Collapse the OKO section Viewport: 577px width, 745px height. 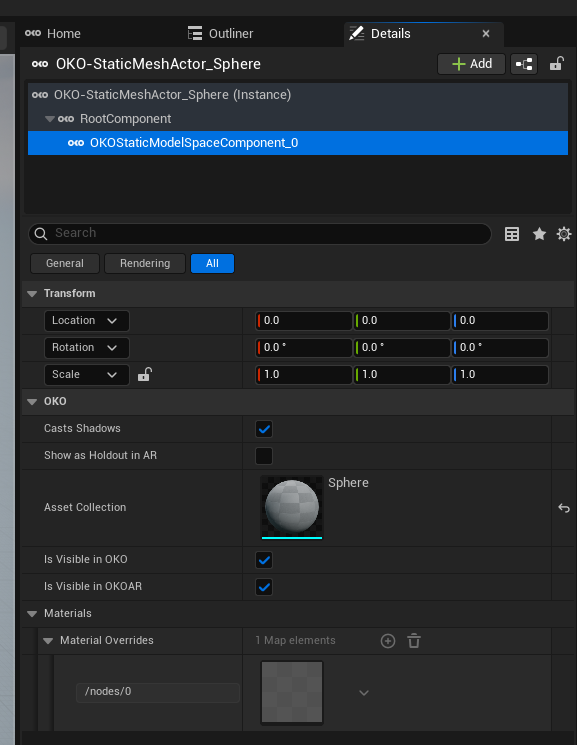32,401
